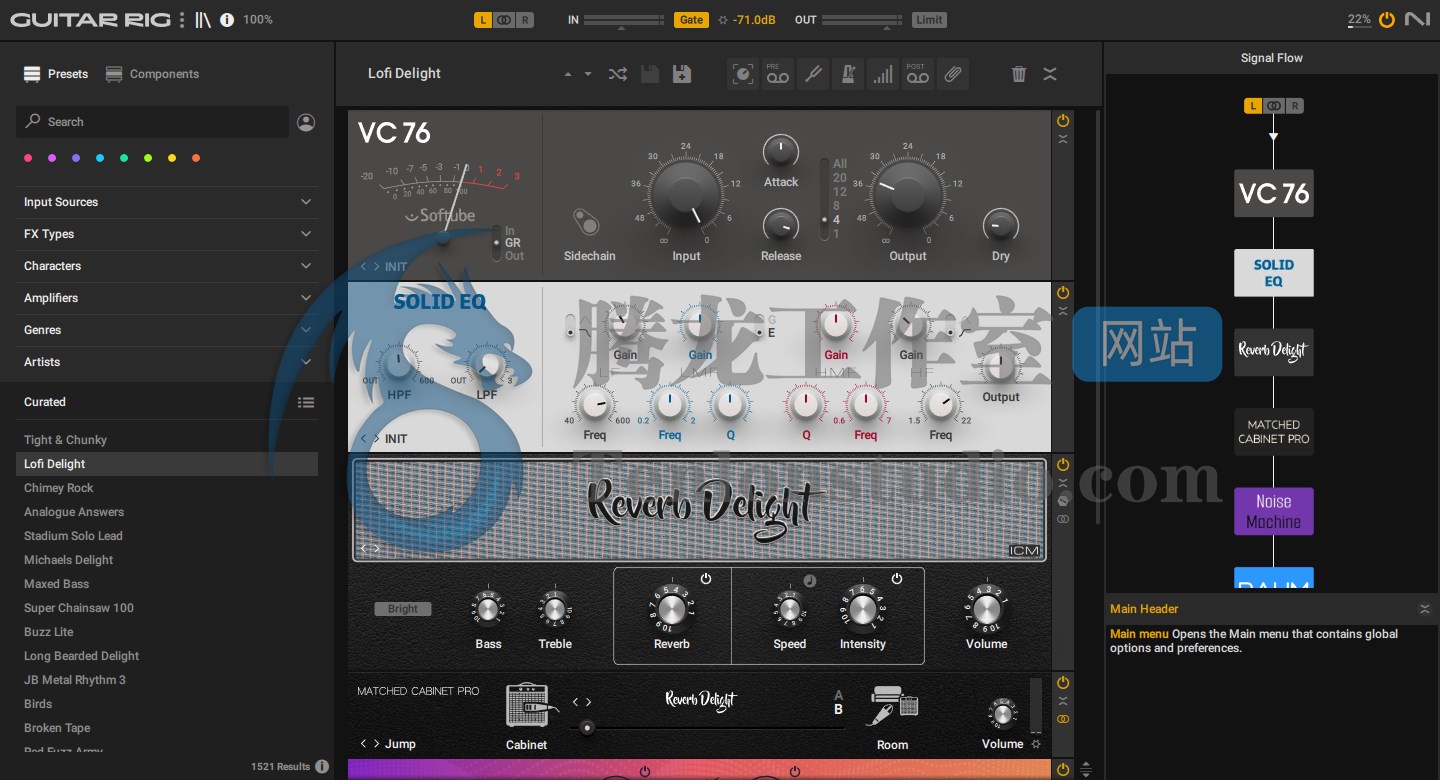Expand Artists filter
This screenshot has height=780, width=1440.
pyautogui.click(x=167, y=362)
